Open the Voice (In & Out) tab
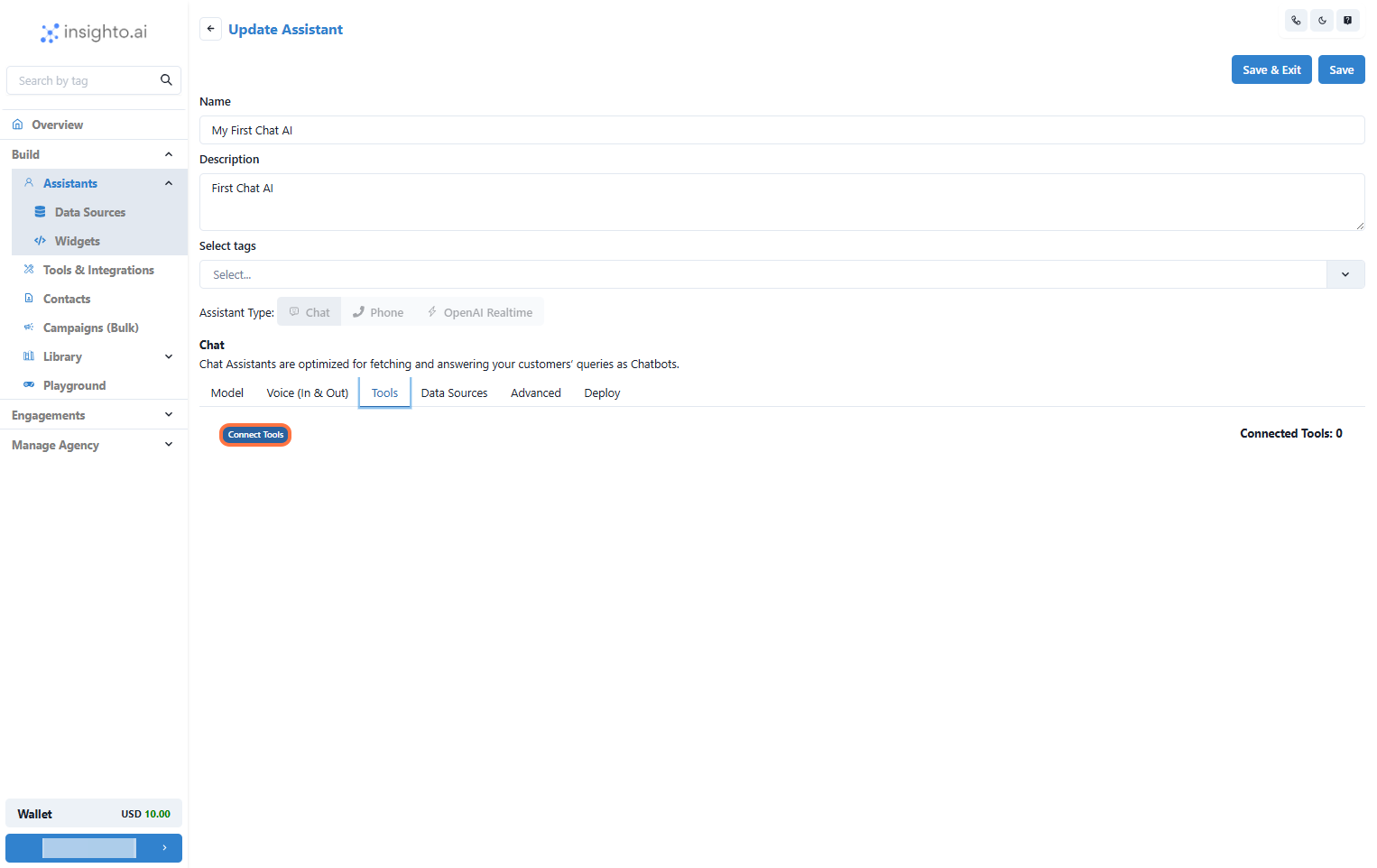The height and width of the screenshot is (868, 1377). [307, 392]
